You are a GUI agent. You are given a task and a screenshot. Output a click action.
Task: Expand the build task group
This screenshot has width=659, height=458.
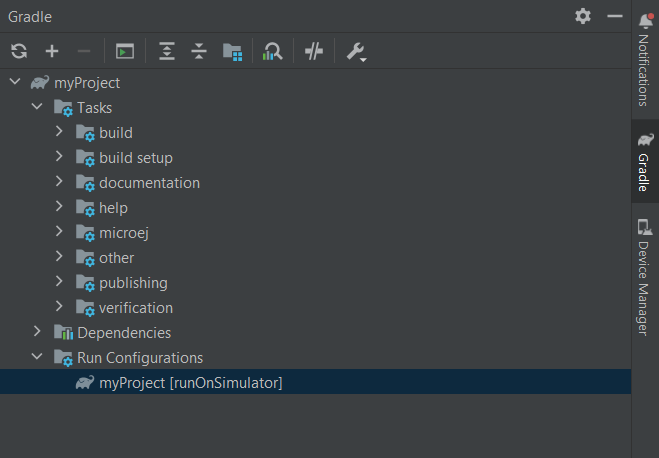[x=59, y=132]
